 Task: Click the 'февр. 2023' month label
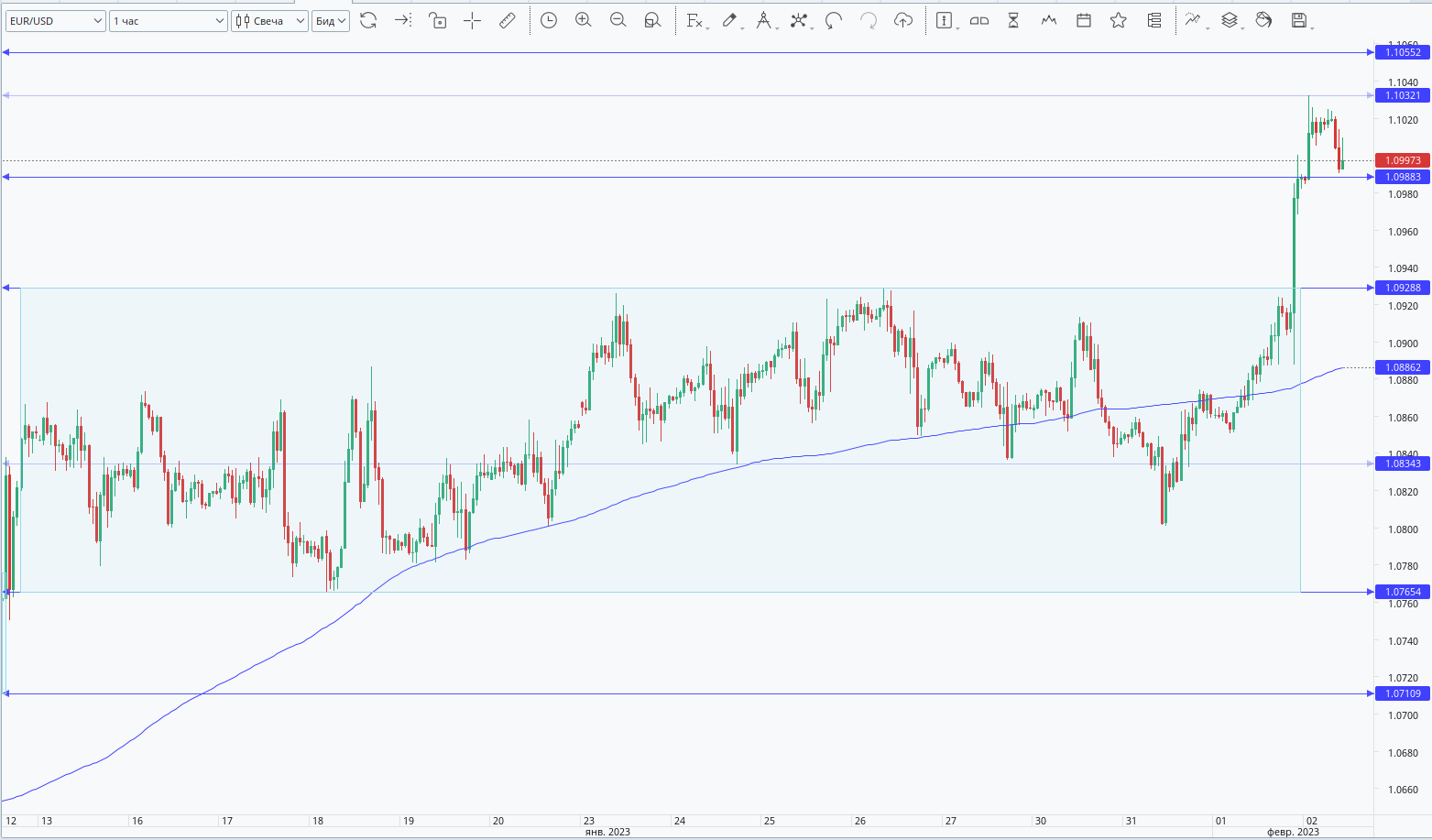[x=1293, y=832]
